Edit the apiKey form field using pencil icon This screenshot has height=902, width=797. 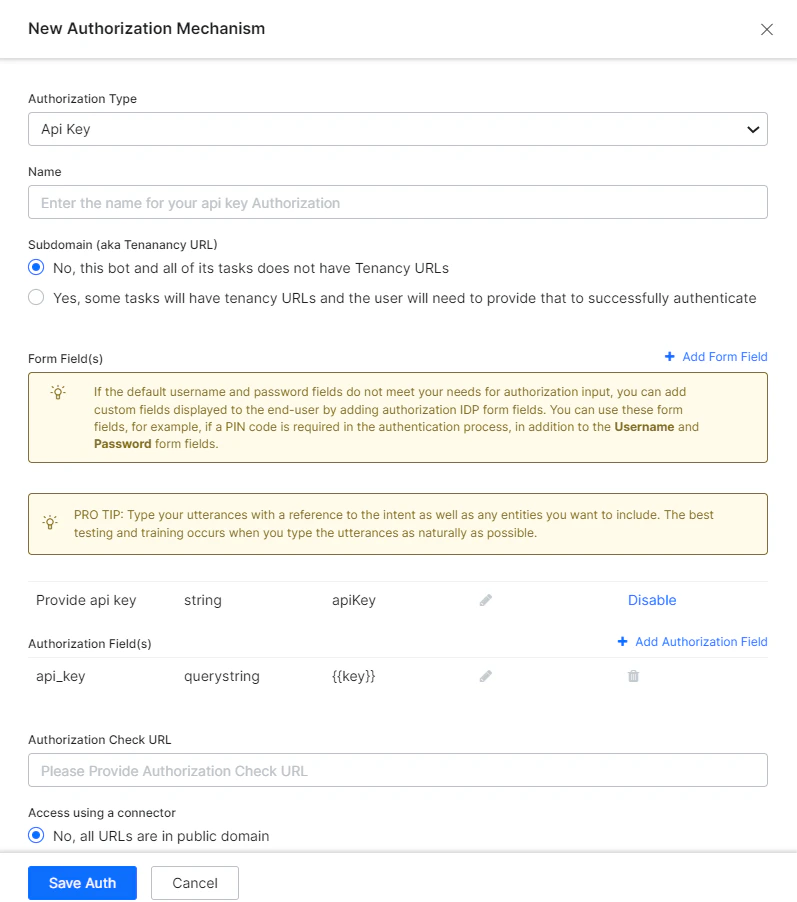point(485,600)
